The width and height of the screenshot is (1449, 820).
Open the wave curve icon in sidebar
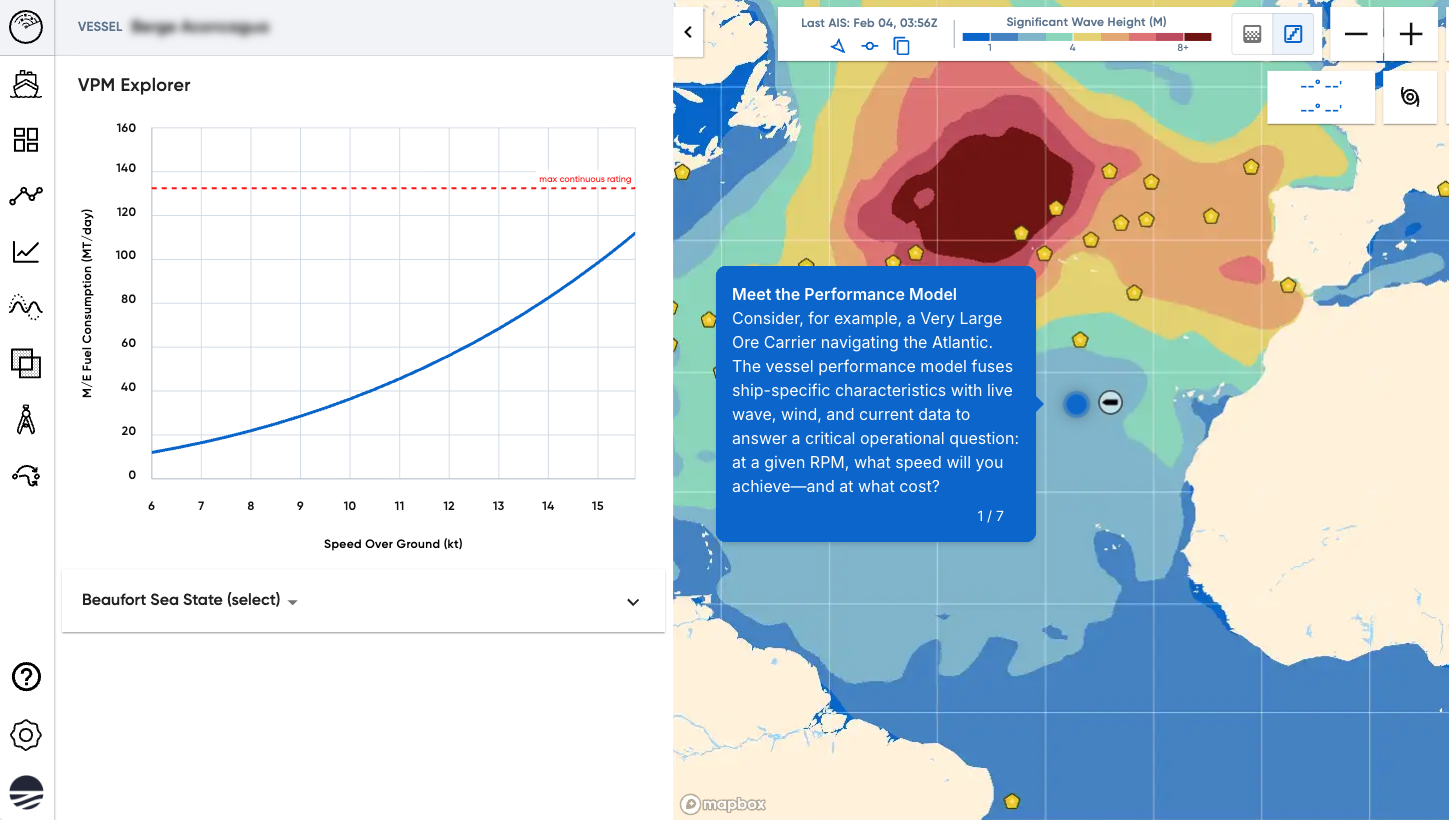[x=26, y=307]
